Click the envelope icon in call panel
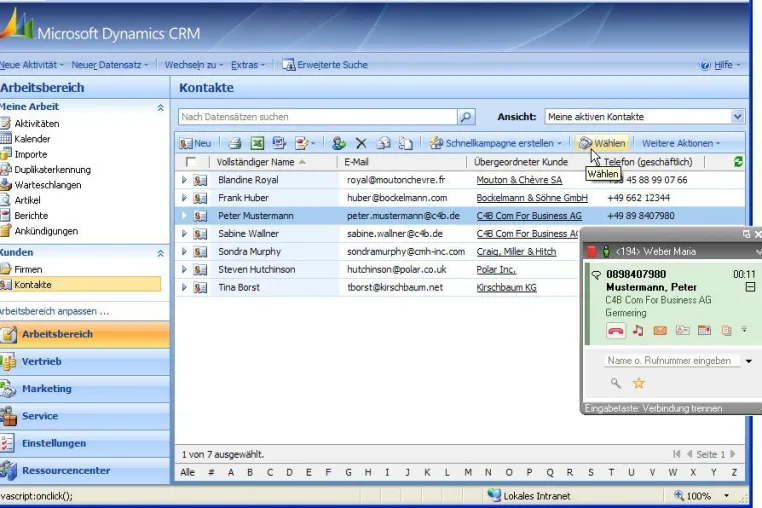Viewport: 762px width, 508px height. [x=660, y=331]
